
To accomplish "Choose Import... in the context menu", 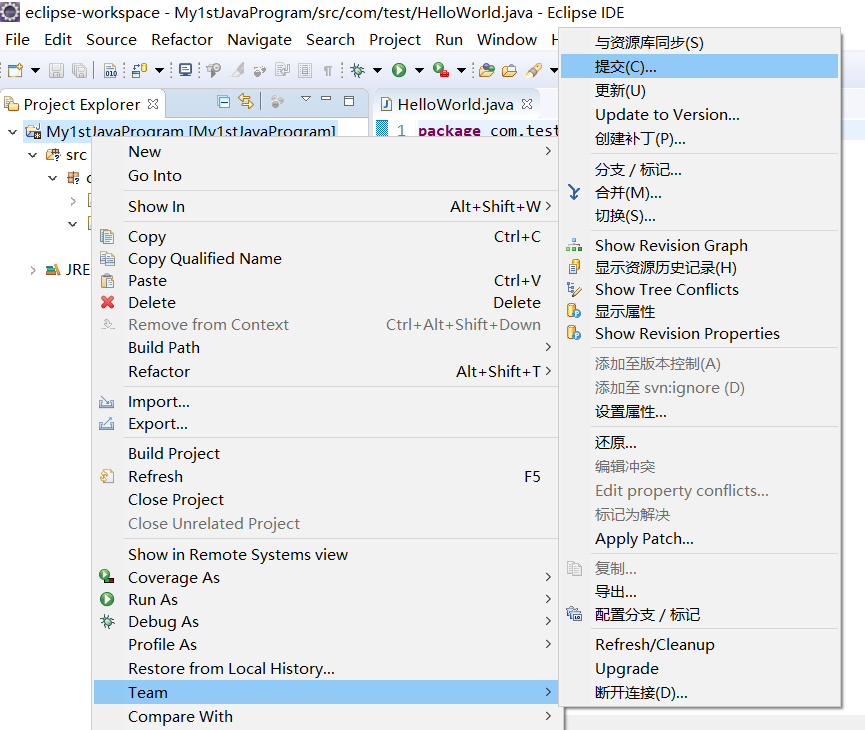I will (x=325, y=402).
